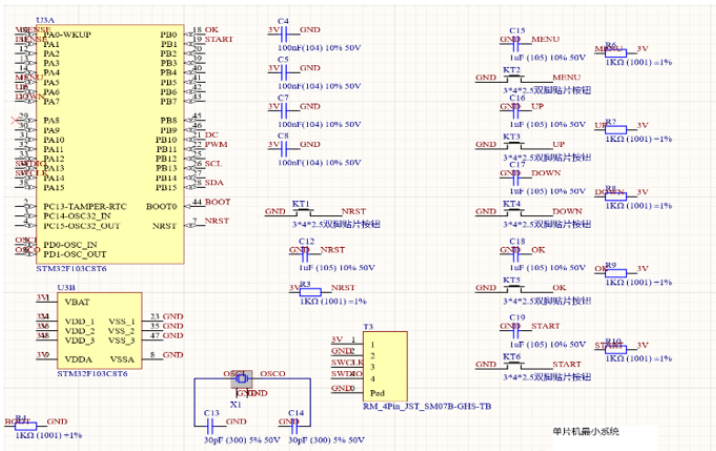The image size is (716, 451).
Task: Click the VSS_2 pin name in U3B
Action: 121,331
